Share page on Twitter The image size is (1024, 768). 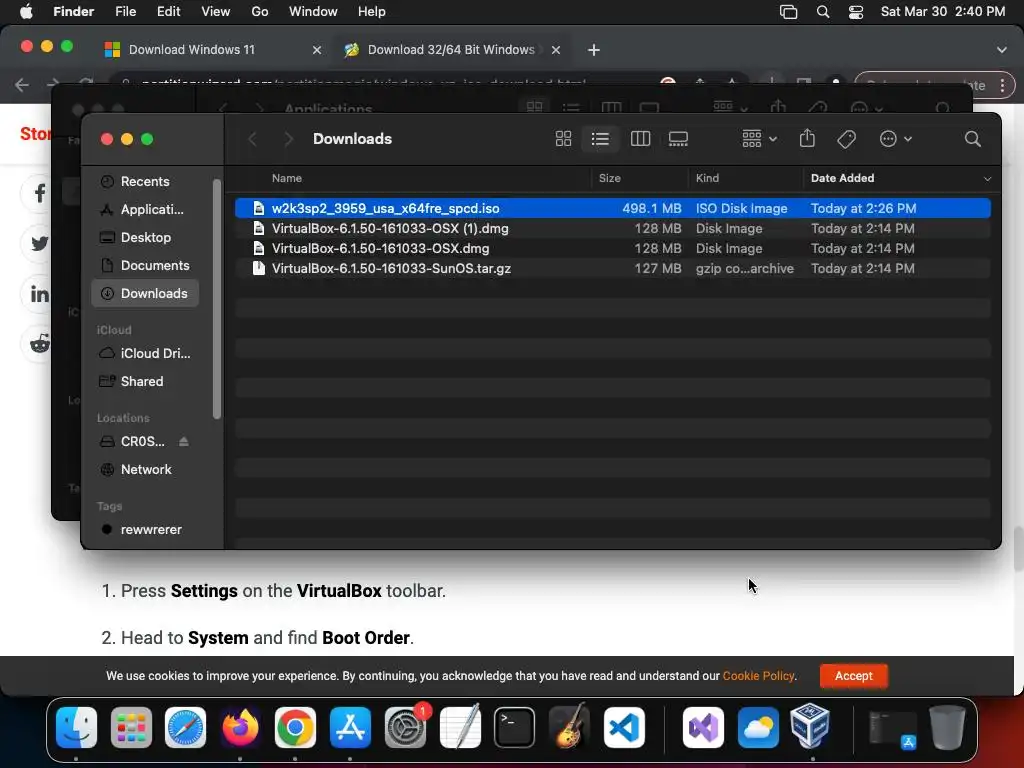click(39, 244)
